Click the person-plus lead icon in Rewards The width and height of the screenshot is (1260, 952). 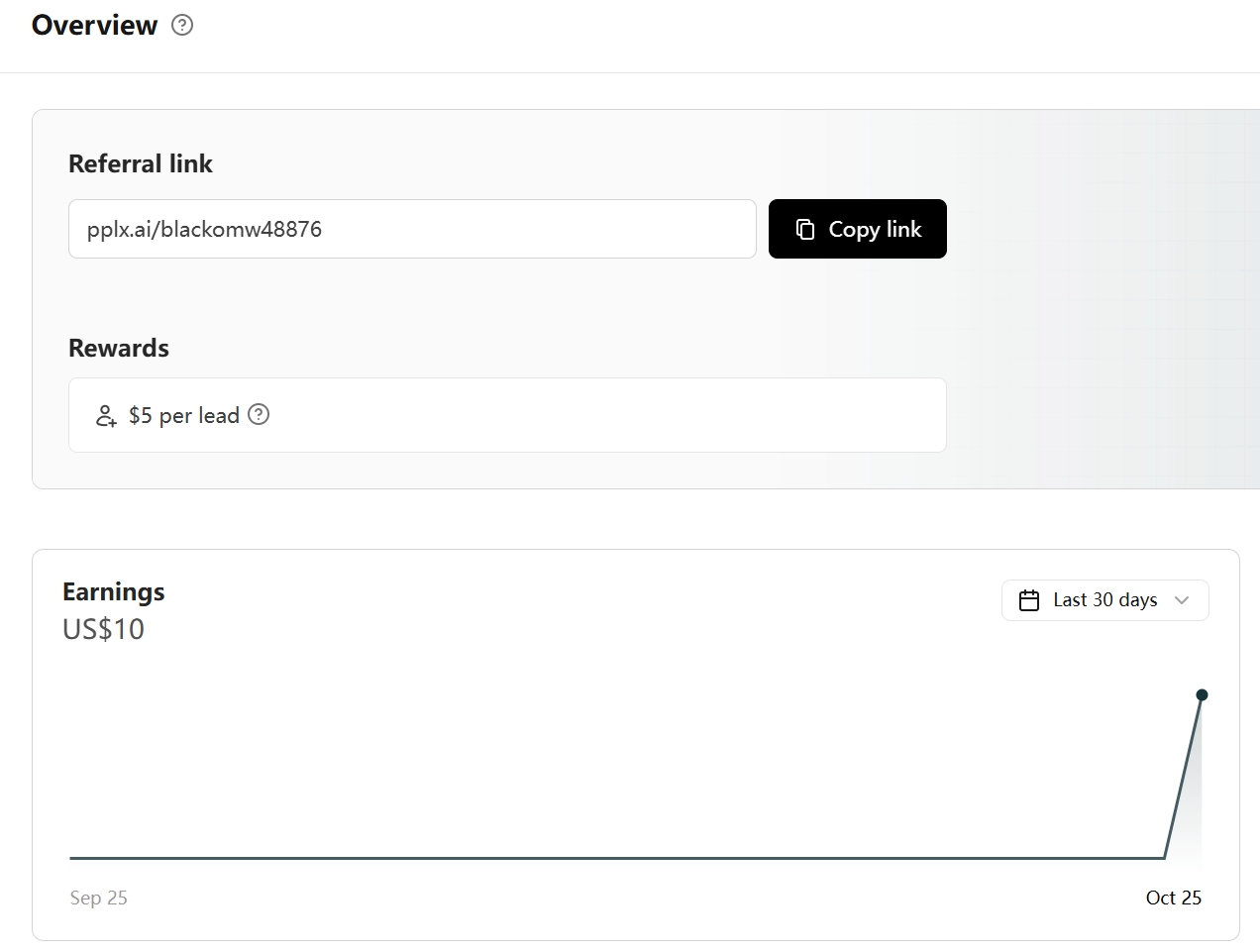click(x=106, y=415)
